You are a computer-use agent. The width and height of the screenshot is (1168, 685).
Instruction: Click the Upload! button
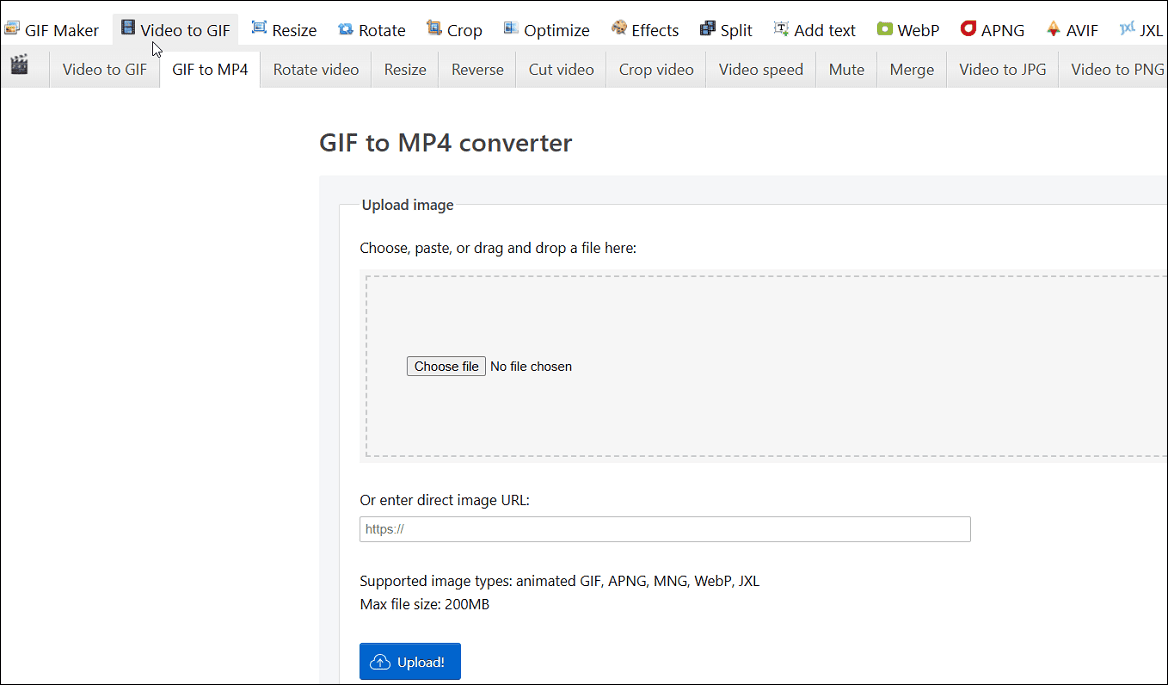pyautogui.click(x=410, y=661)
